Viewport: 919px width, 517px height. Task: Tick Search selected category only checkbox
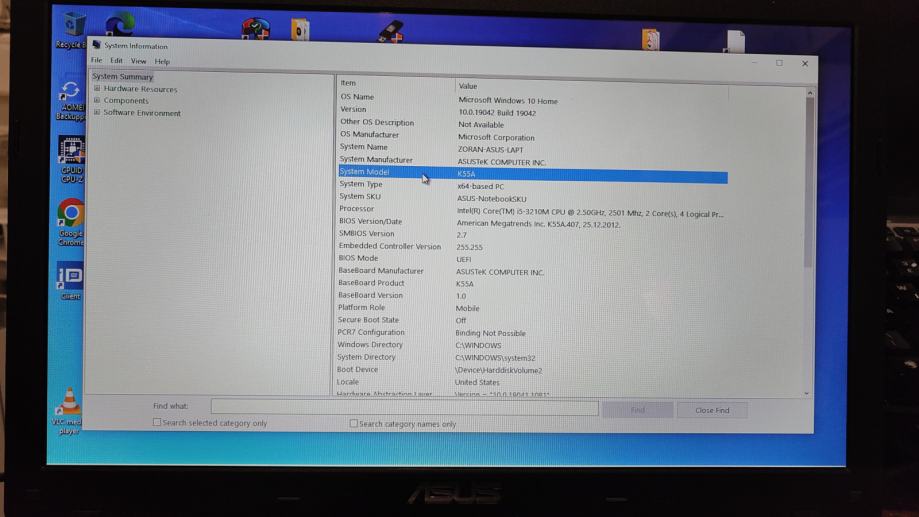pos(156,422)
